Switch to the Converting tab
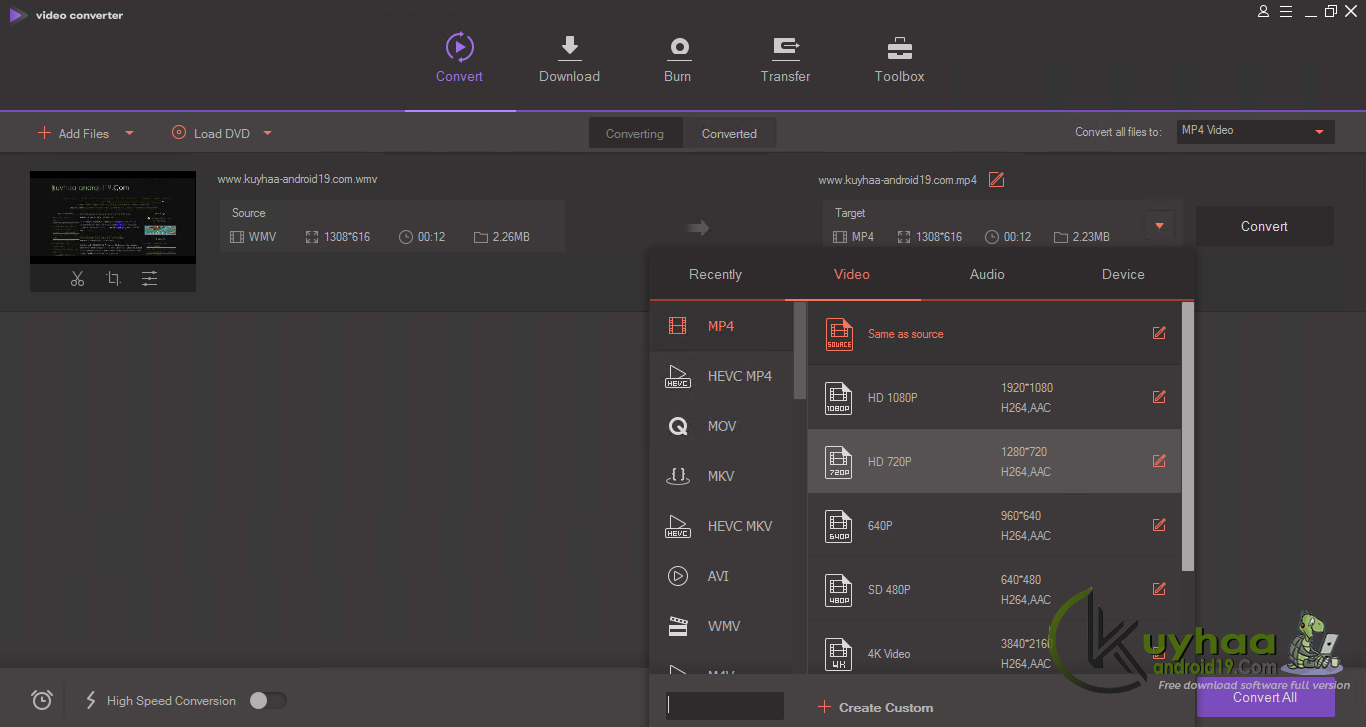 click(635, 133)
